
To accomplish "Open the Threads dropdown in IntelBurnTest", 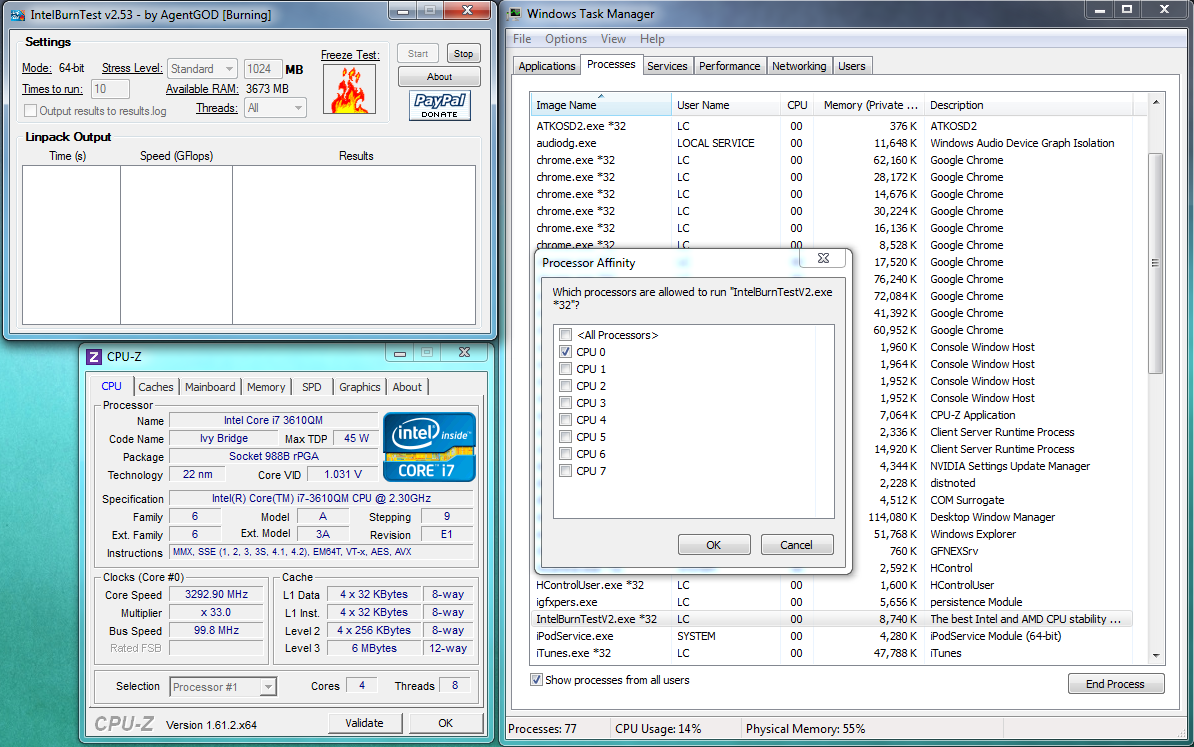I will pos(276,108).
